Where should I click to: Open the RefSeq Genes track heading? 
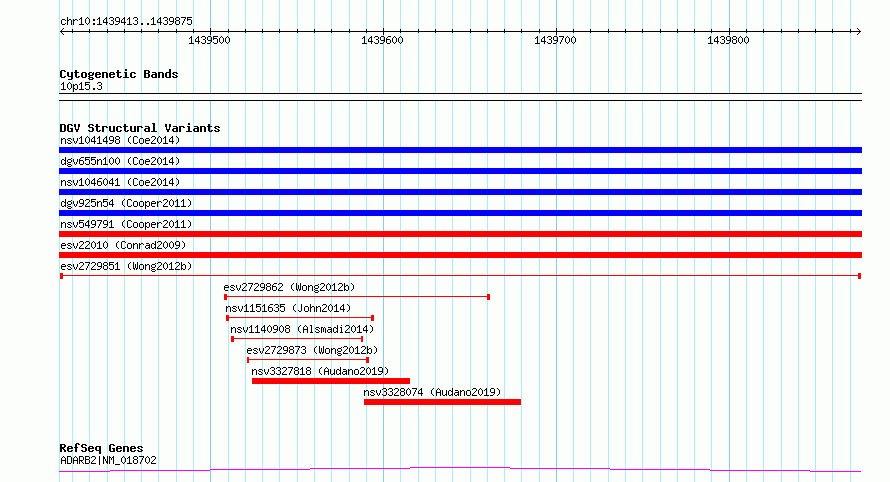pos(101,448)
